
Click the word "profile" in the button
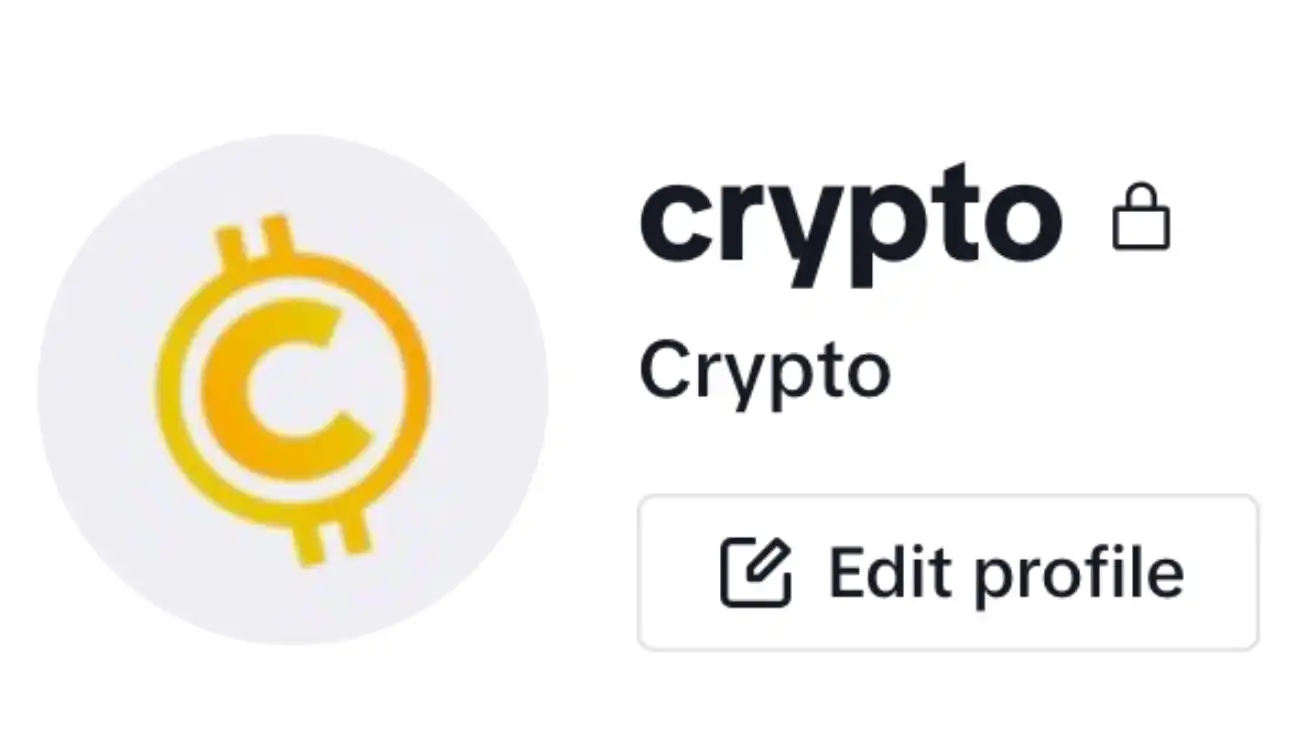[x=1080, y=574]
